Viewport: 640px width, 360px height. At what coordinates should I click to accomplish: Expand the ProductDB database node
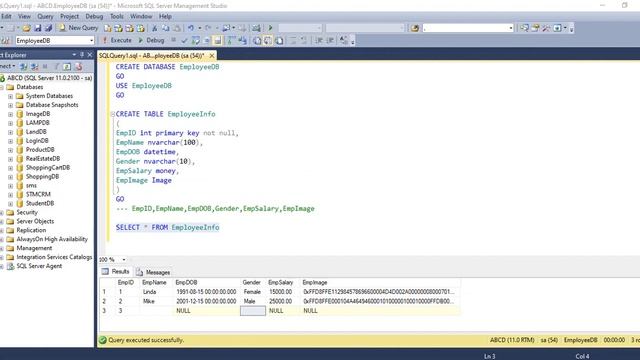pos(10,150)
